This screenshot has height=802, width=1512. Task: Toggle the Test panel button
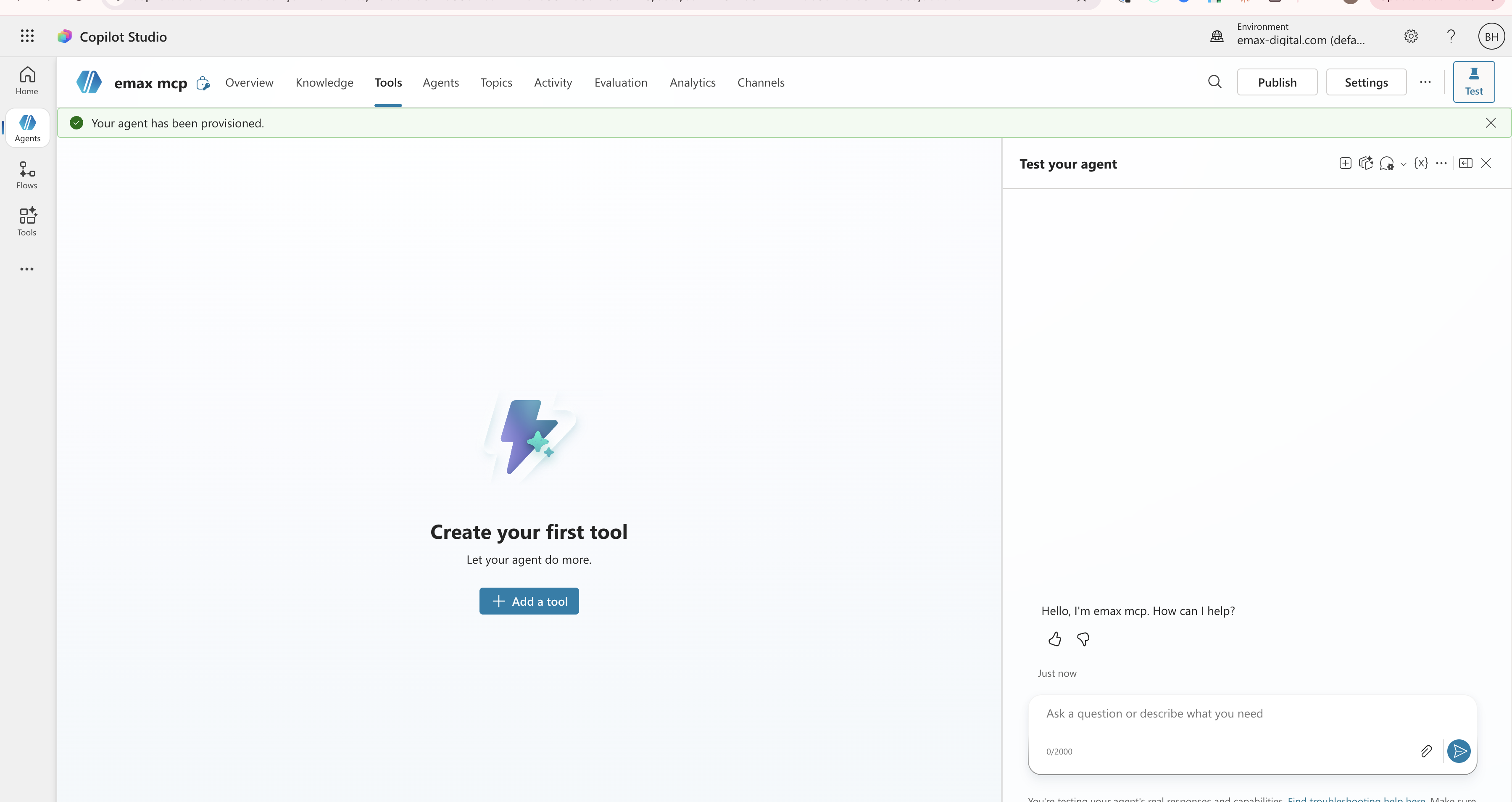pyautogui.click(x=1474, y=82)
